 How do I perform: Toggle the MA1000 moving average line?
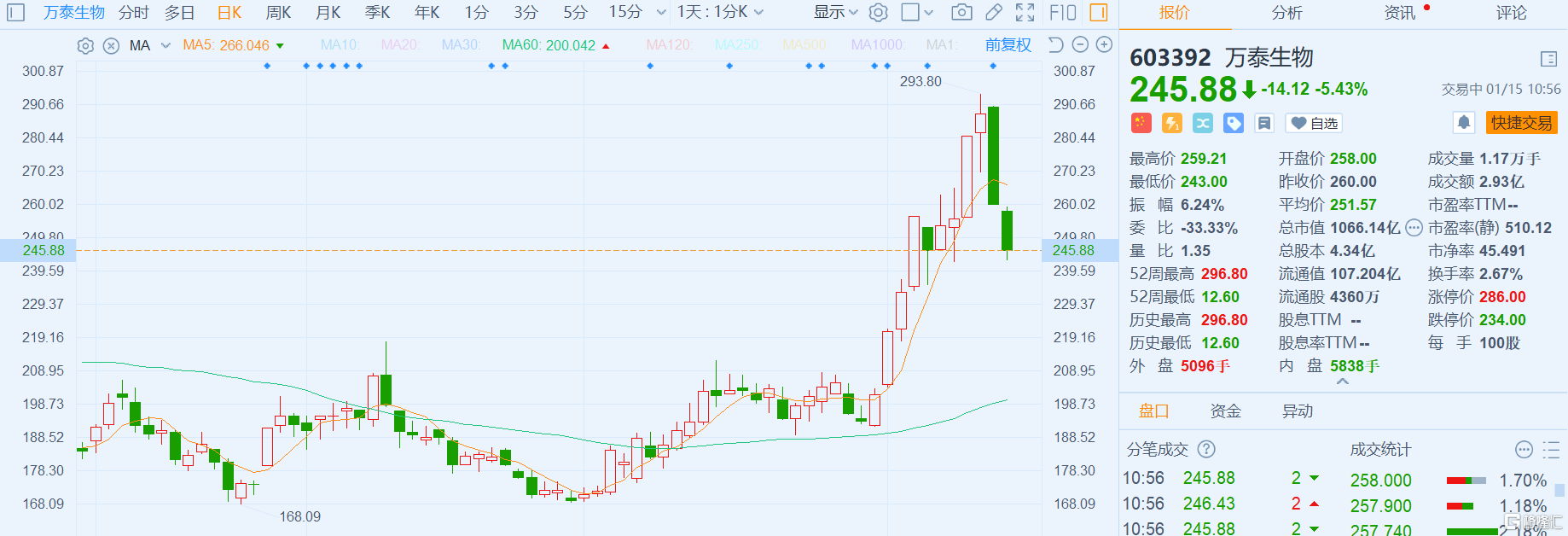tap(879, 44)
